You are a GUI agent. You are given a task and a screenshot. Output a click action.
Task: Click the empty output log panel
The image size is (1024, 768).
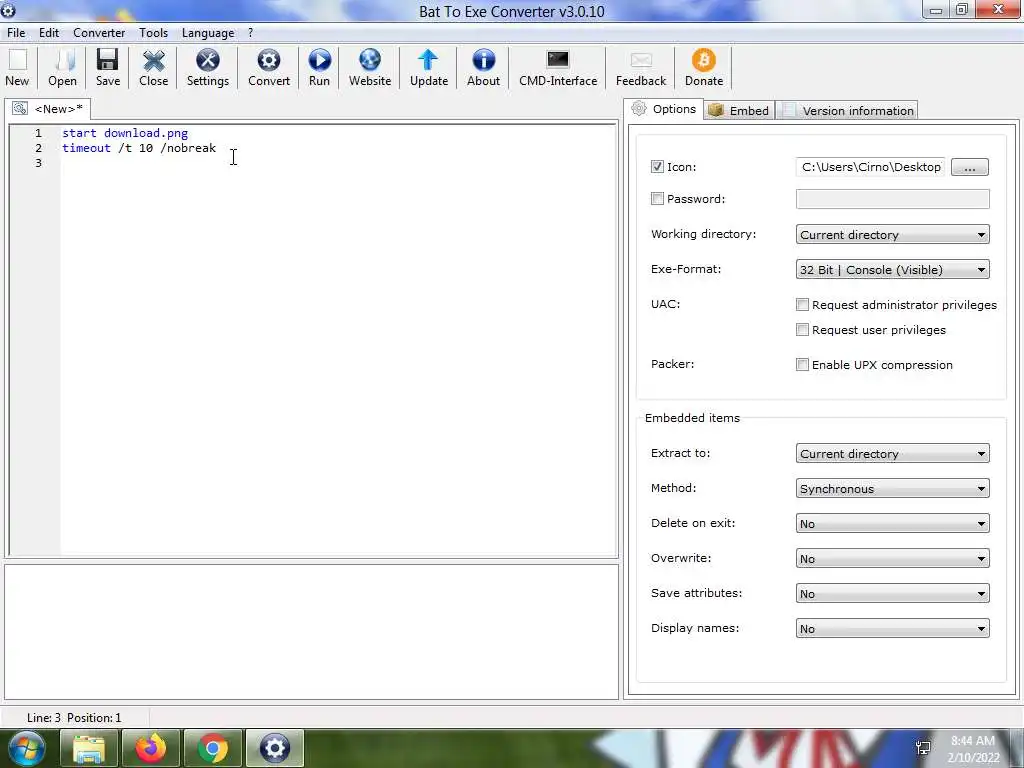point(312,632)
